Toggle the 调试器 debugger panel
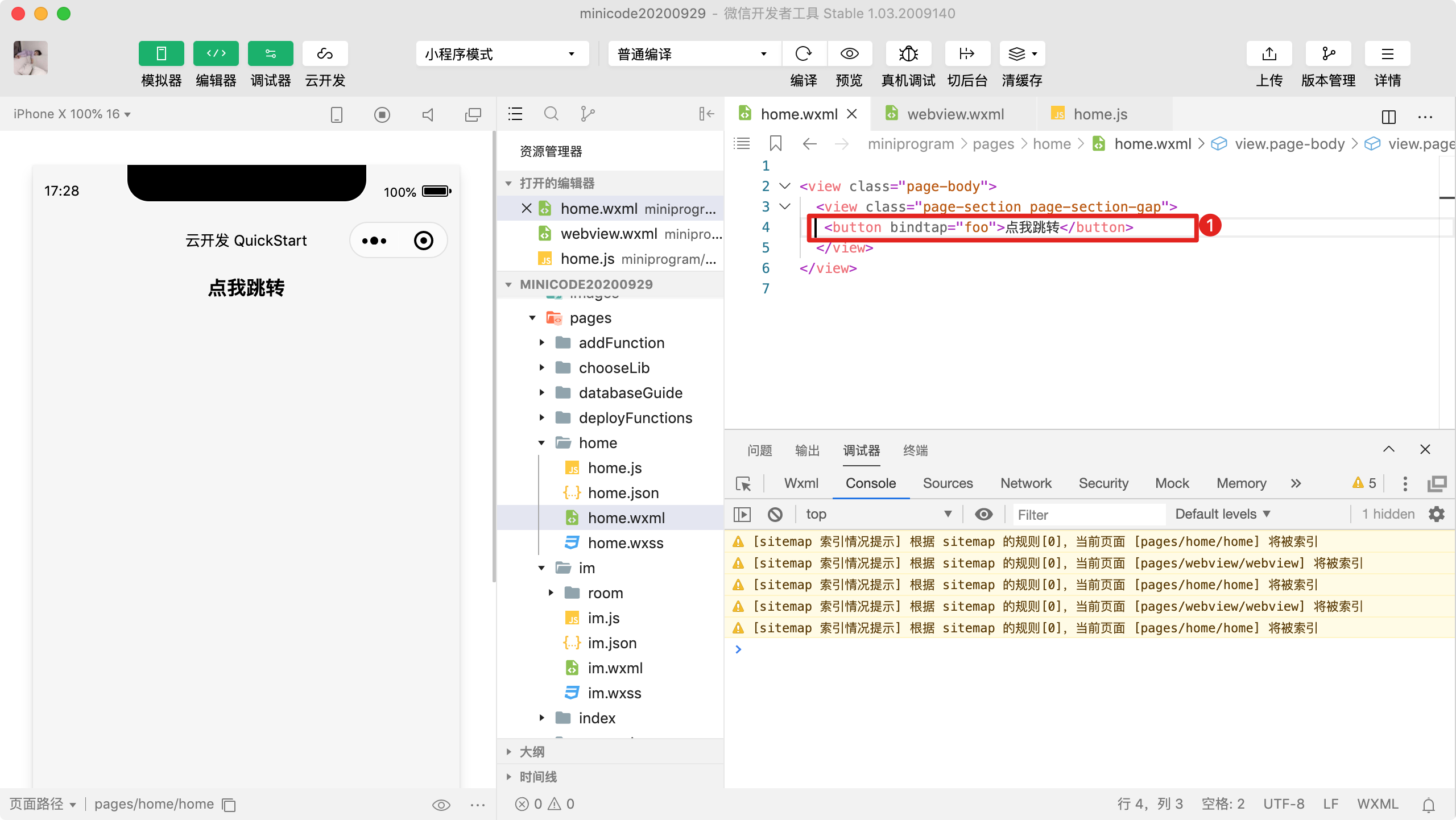This screenshot has width=1456, height=820. [270, 54]
